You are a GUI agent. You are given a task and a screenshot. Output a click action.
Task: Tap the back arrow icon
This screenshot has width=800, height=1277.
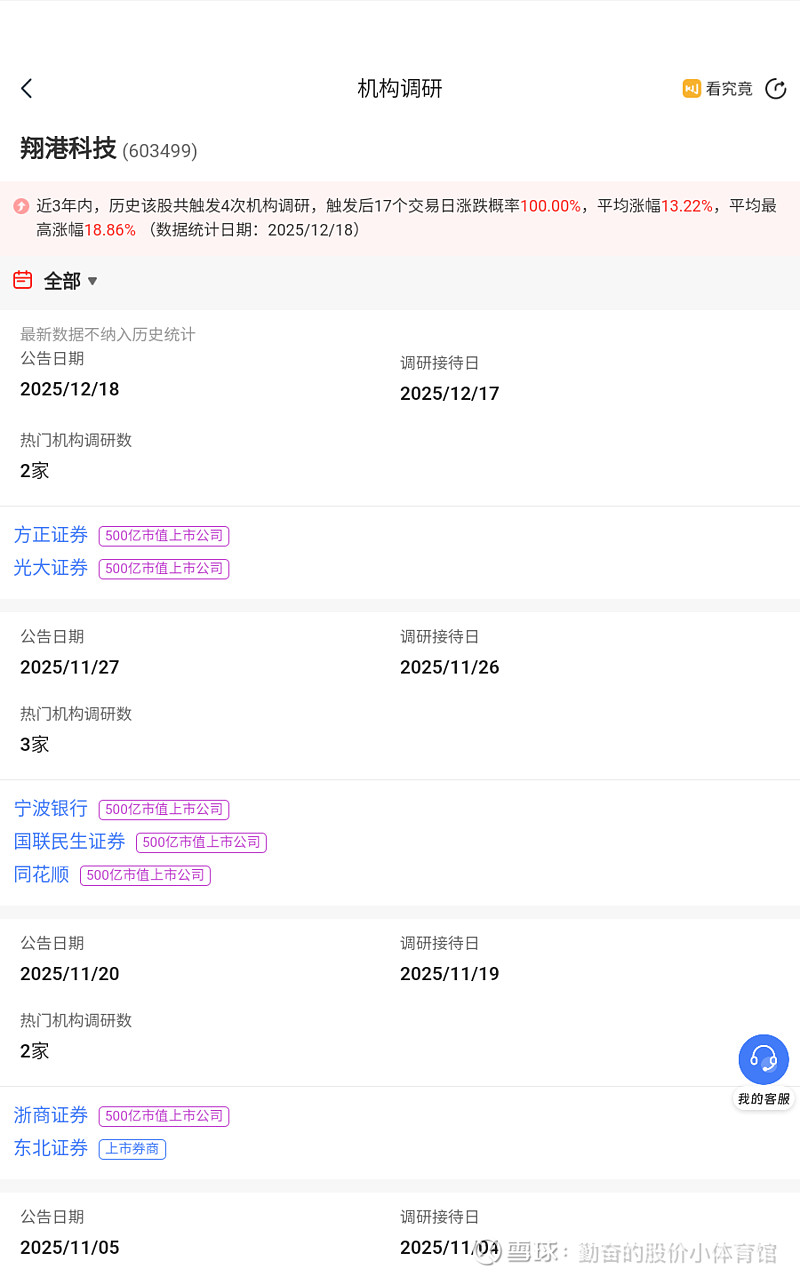tap(27, 89)
